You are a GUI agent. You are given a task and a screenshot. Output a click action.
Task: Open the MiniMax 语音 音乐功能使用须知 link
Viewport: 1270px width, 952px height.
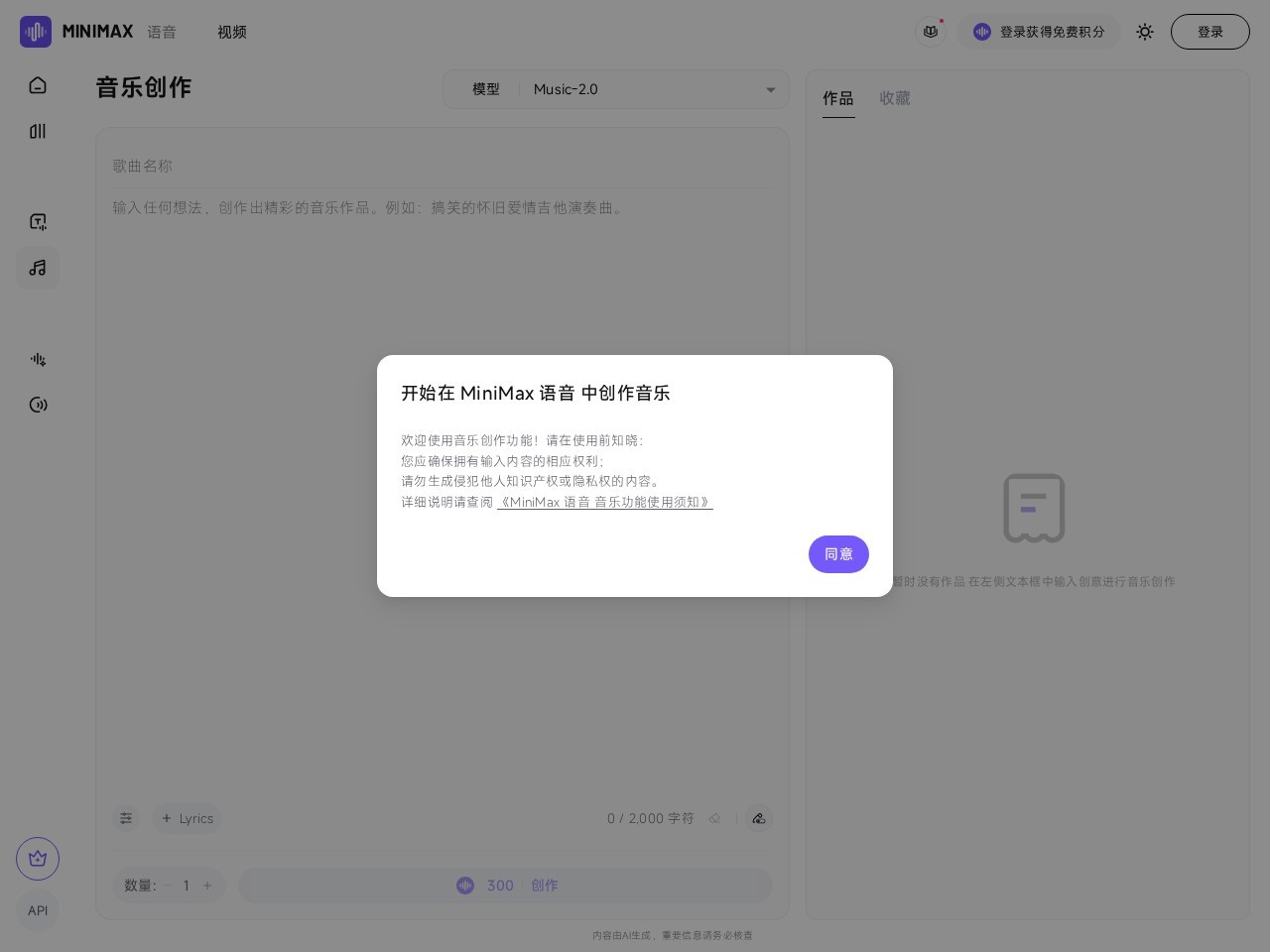pyautogui.click(x=605, y=502)
